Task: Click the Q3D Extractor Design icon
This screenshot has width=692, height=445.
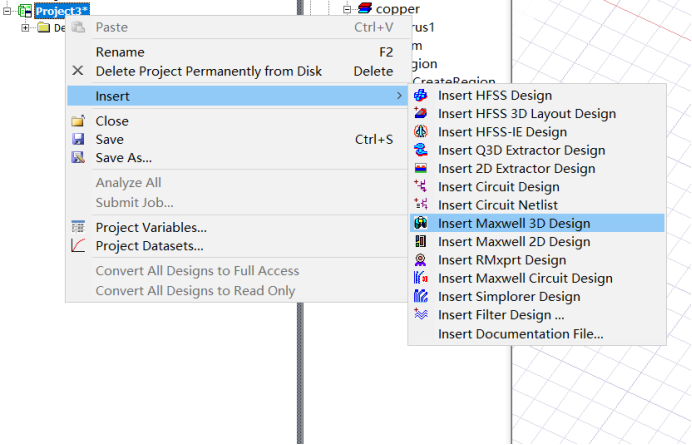Action: [421, 150]
